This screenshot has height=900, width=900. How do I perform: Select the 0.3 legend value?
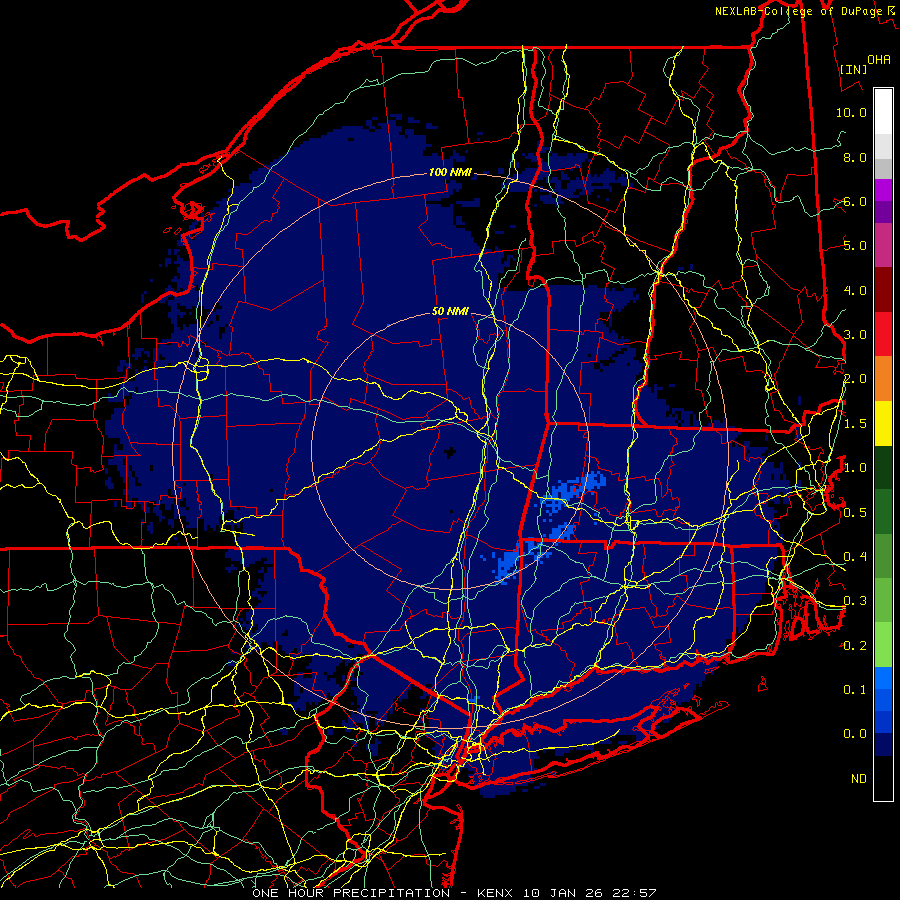tap(855, 601)
